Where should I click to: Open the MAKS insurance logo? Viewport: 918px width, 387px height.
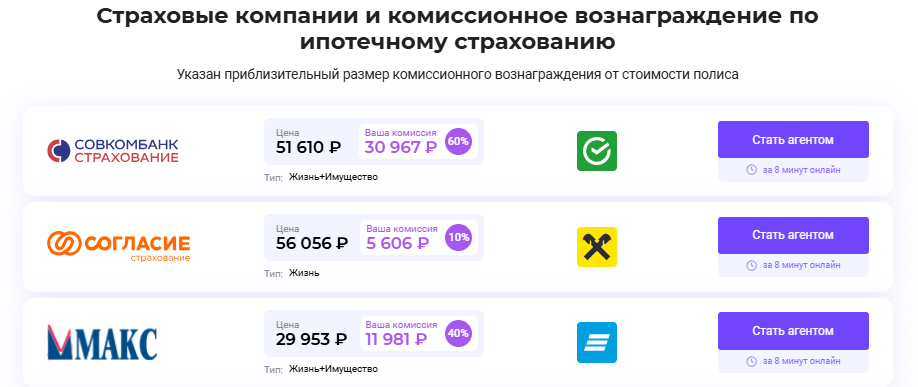click(102, 343)
